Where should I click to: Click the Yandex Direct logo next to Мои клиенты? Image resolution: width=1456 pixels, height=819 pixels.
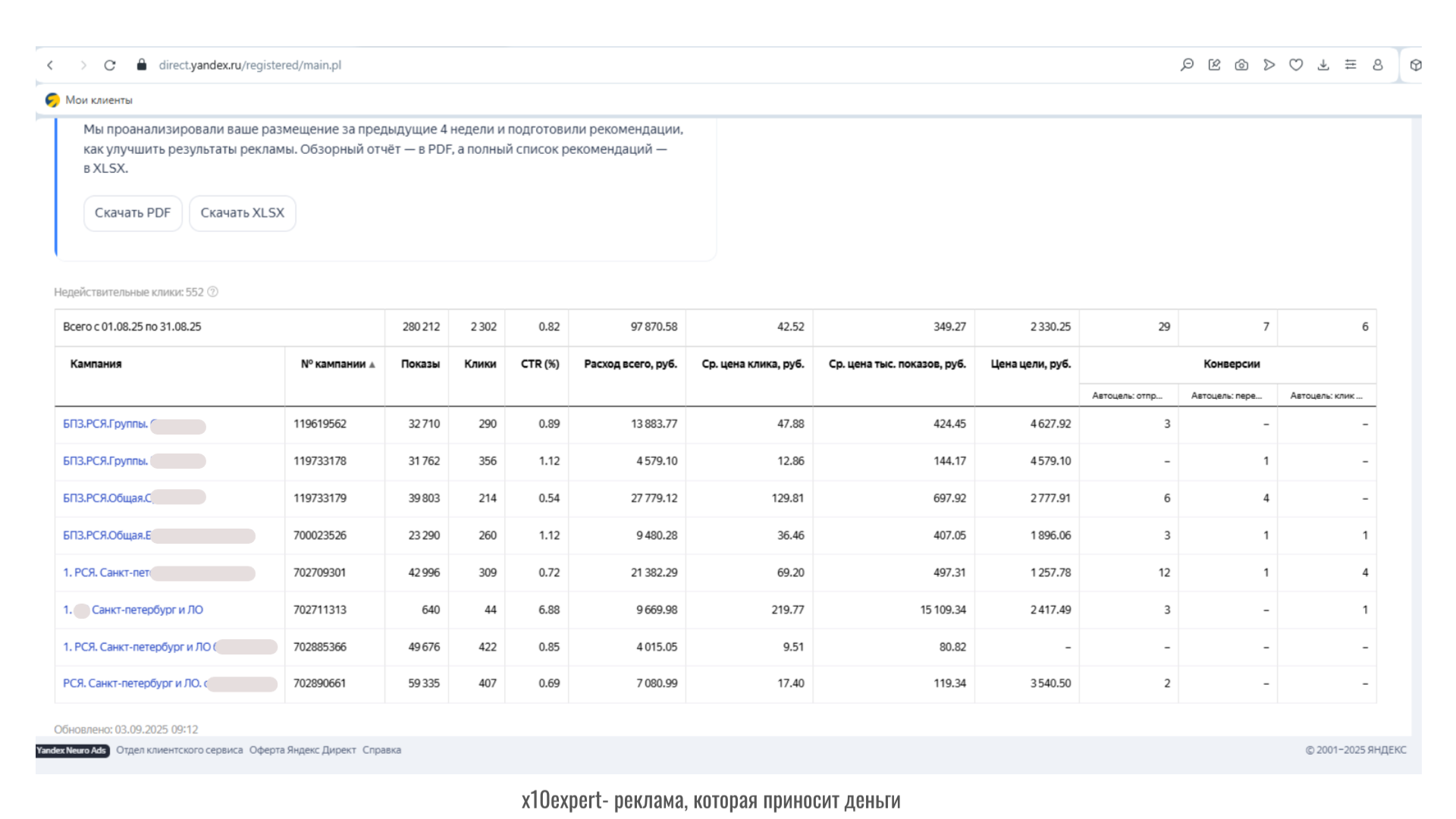pyautogui.click(x=52, y=100)
